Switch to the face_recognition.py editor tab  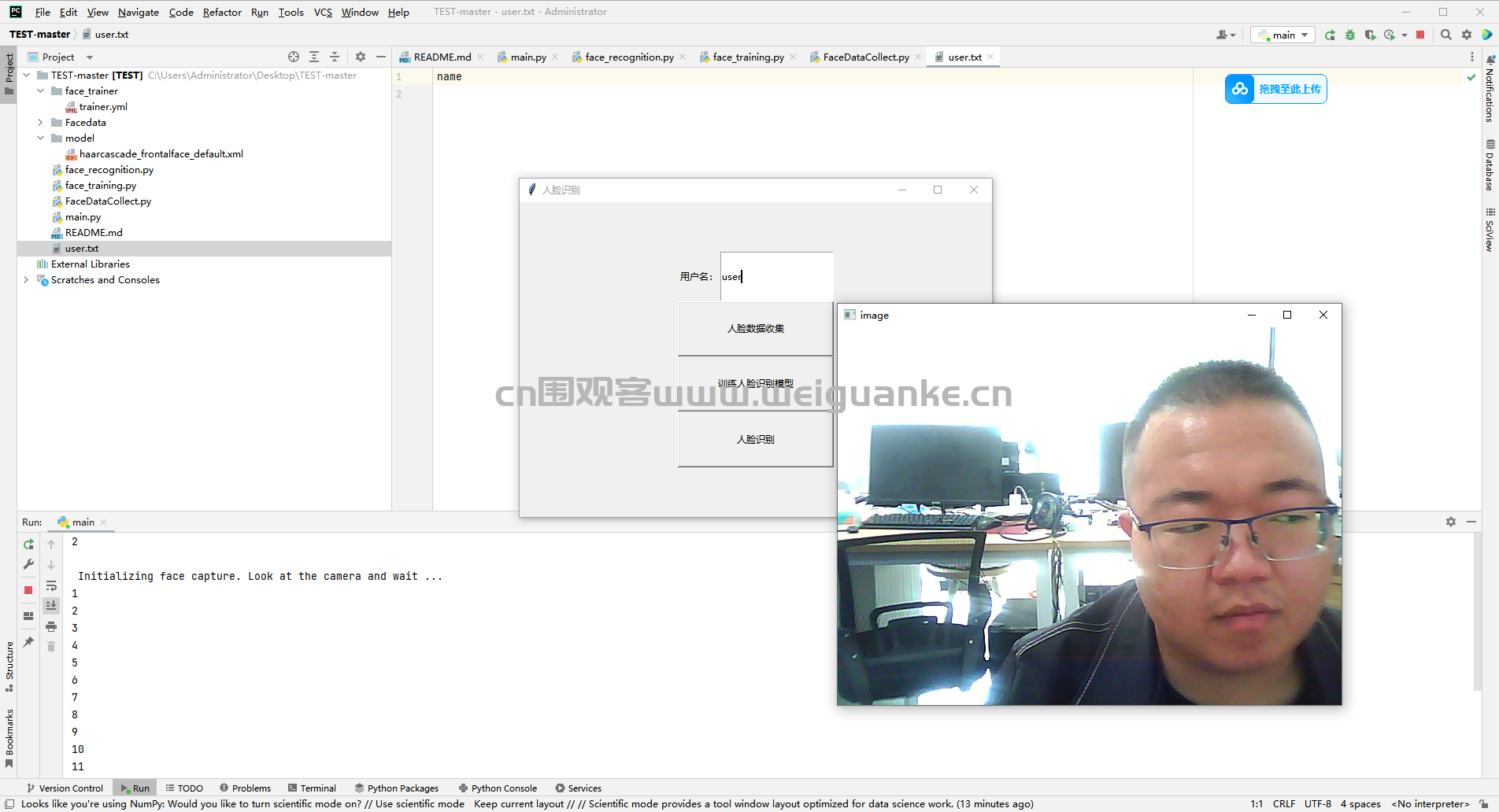627,57
